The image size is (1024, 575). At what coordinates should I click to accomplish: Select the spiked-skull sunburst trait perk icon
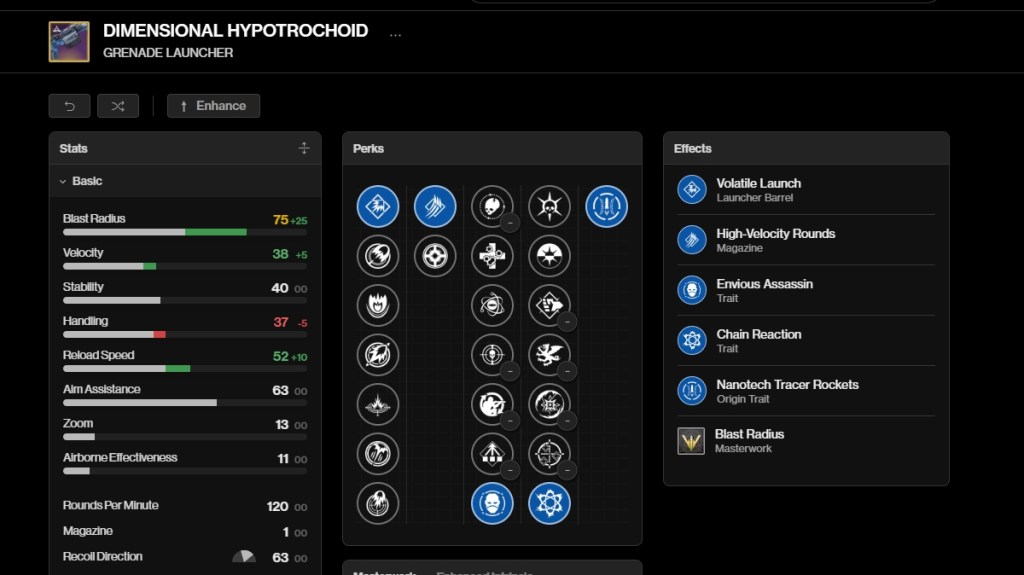click(x=549, y=206)
